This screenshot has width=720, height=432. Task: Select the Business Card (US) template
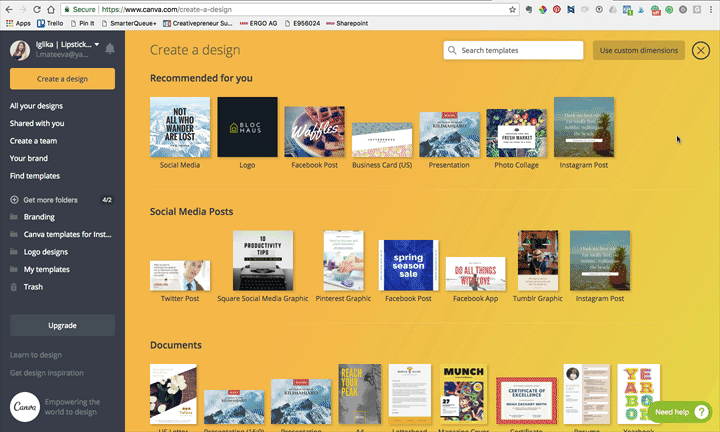382,140
